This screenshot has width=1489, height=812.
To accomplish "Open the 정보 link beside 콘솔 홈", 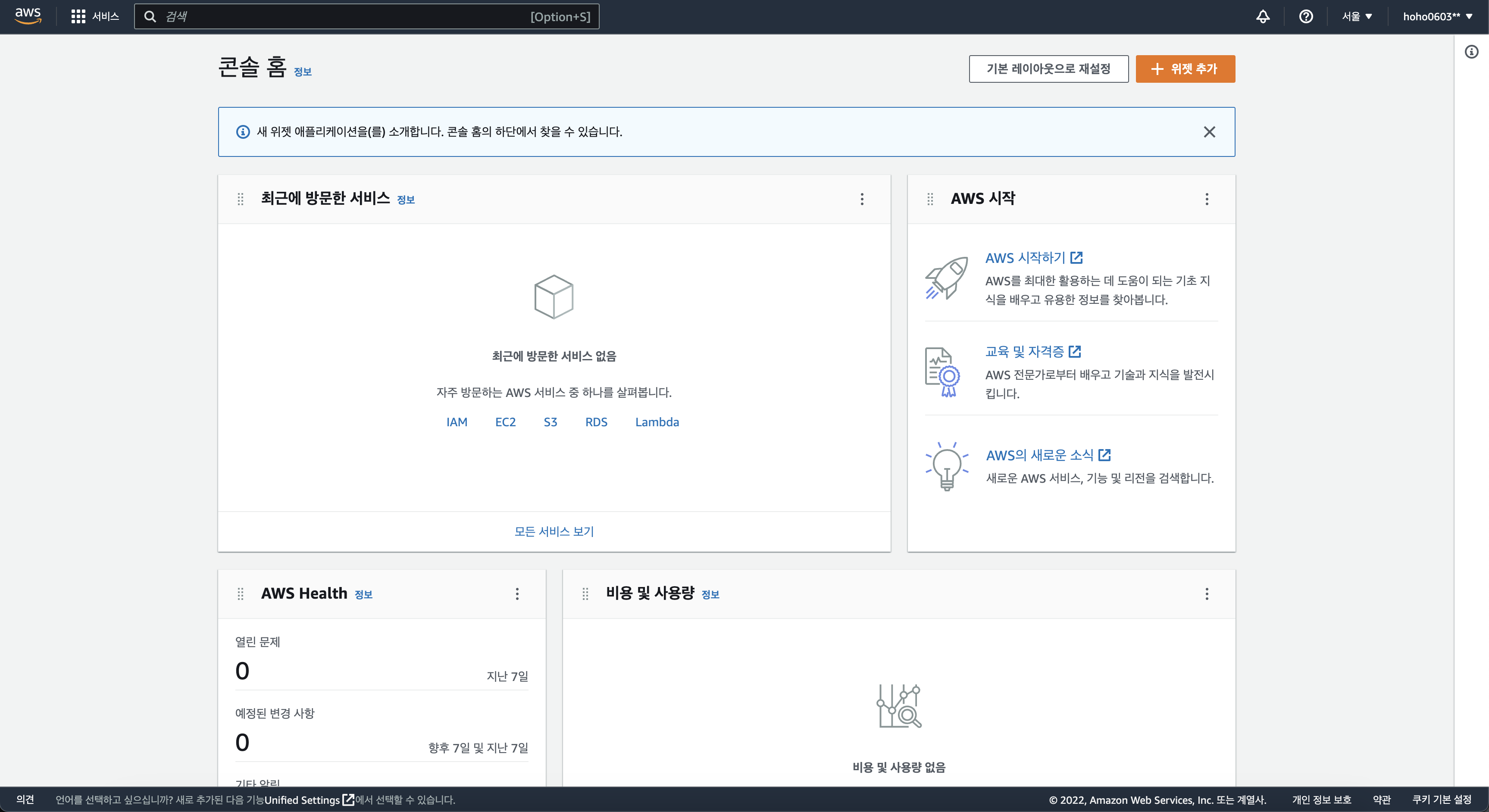I will [303, 72].
